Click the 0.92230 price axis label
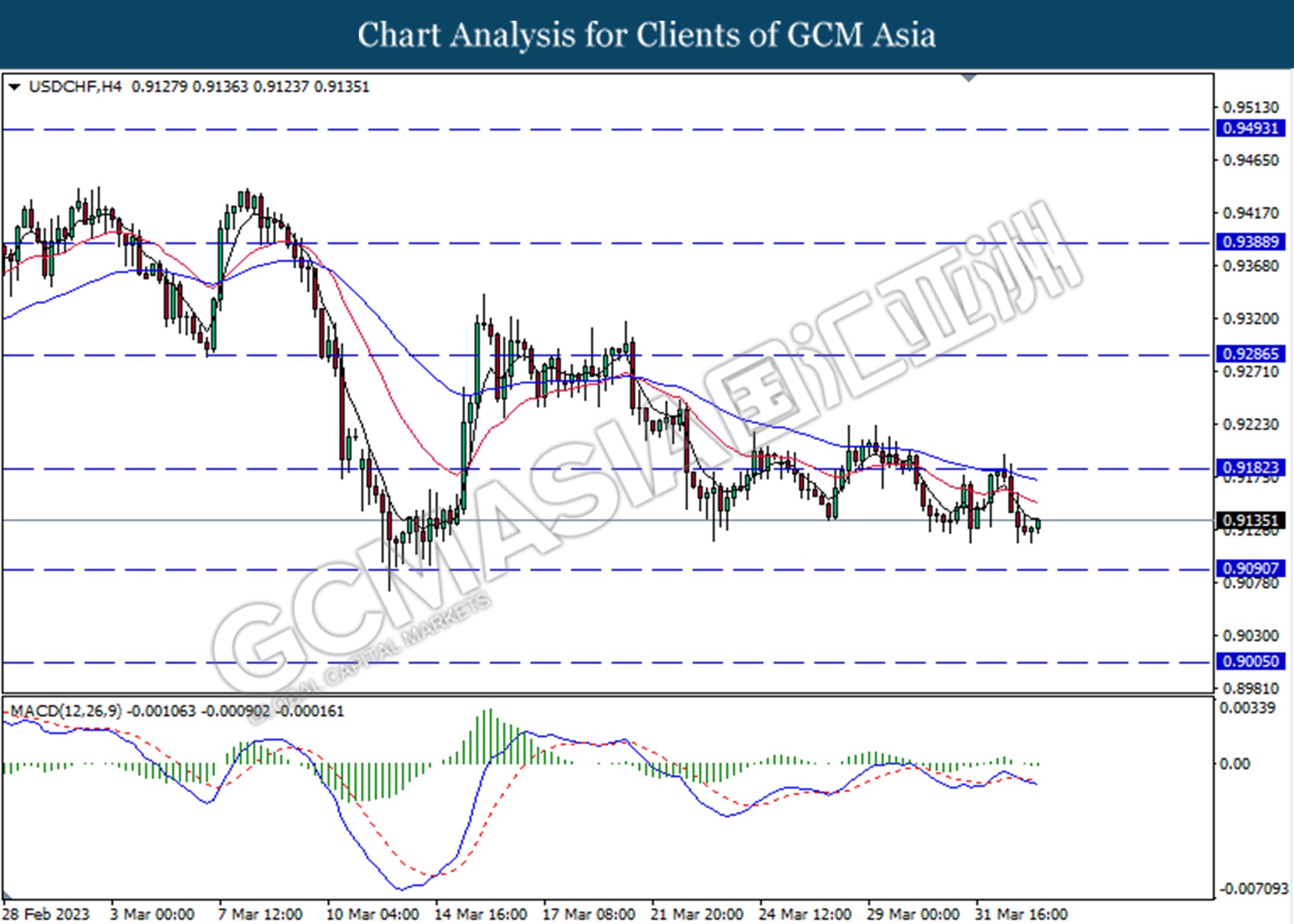Screen dimensions: 1294x924 click(1251, 424)
